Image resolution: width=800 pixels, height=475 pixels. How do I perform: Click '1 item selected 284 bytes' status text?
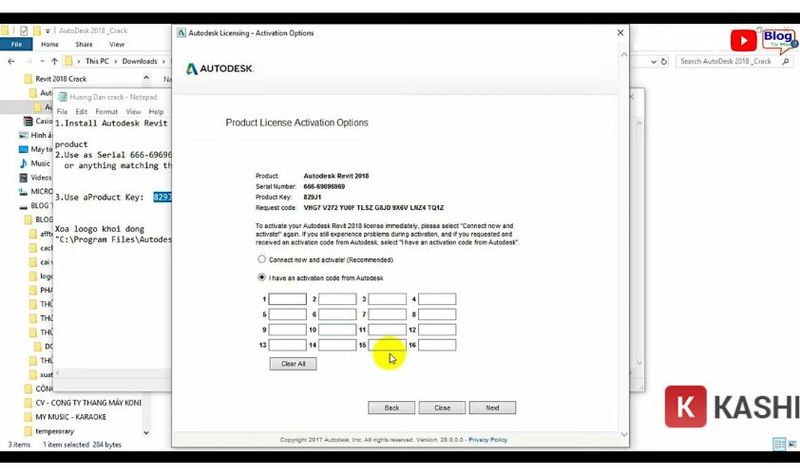[82, 445]
